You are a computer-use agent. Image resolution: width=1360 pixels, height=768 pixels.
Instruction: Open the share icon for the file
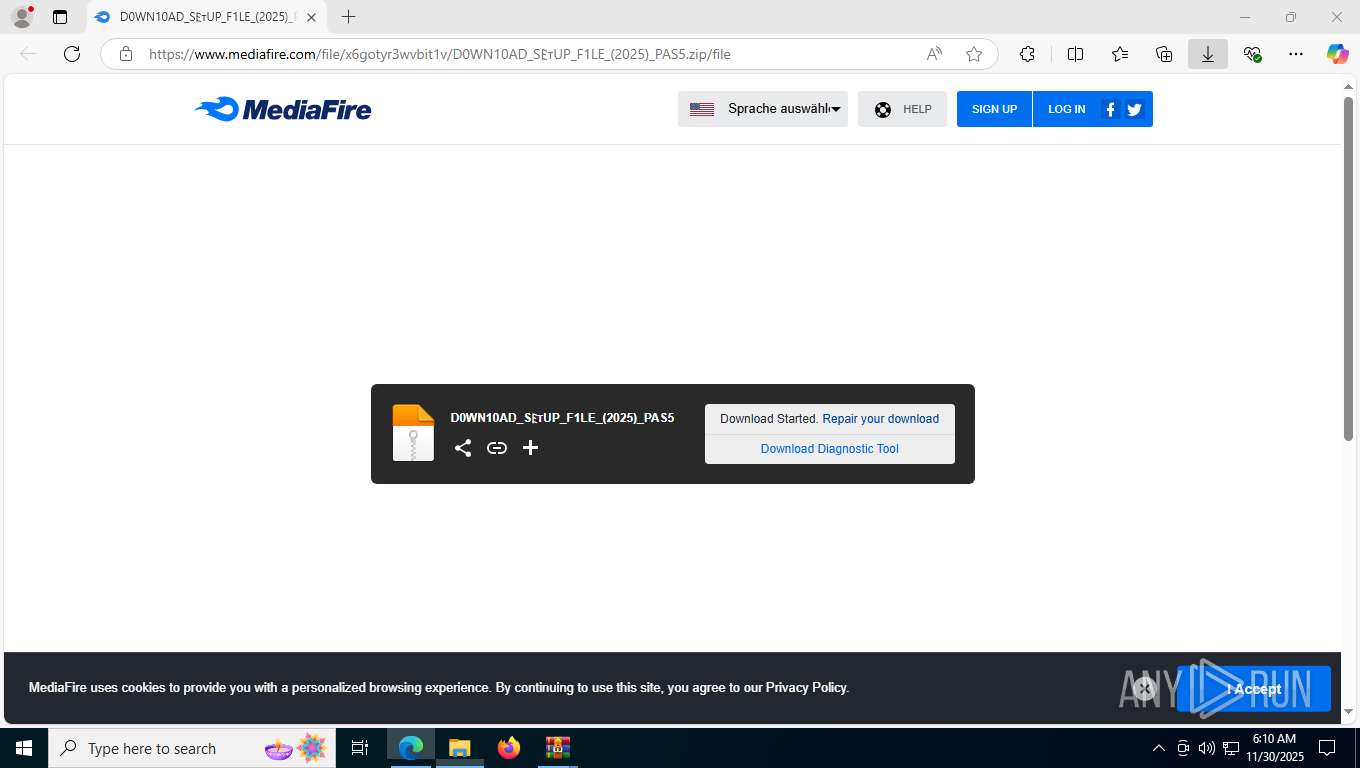click(463, 448)
